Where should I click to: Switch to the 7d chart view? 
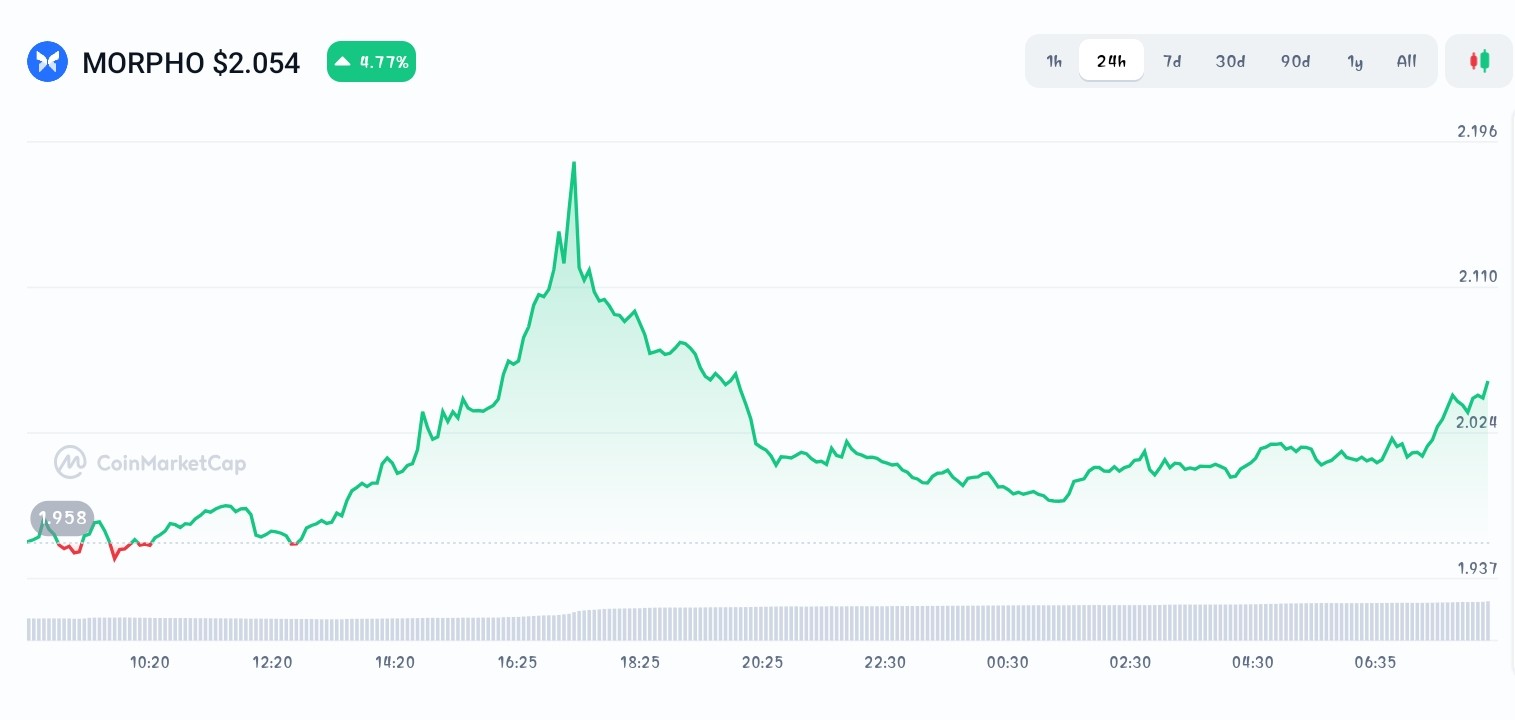coord(1172,61)
